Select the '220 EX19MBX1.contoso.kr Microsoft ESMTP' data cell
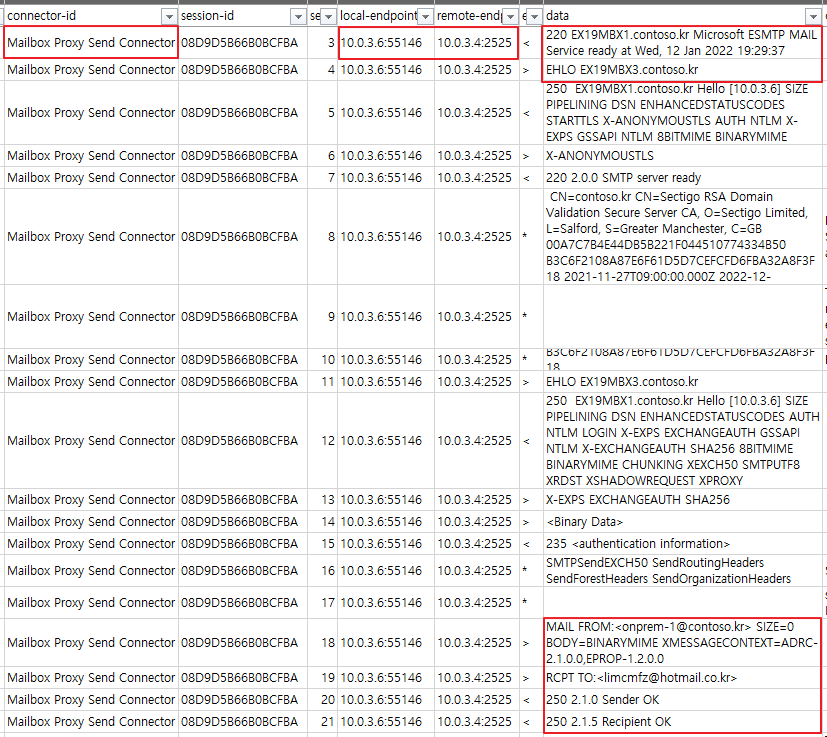The image size is (827, 737). (682, 43)
